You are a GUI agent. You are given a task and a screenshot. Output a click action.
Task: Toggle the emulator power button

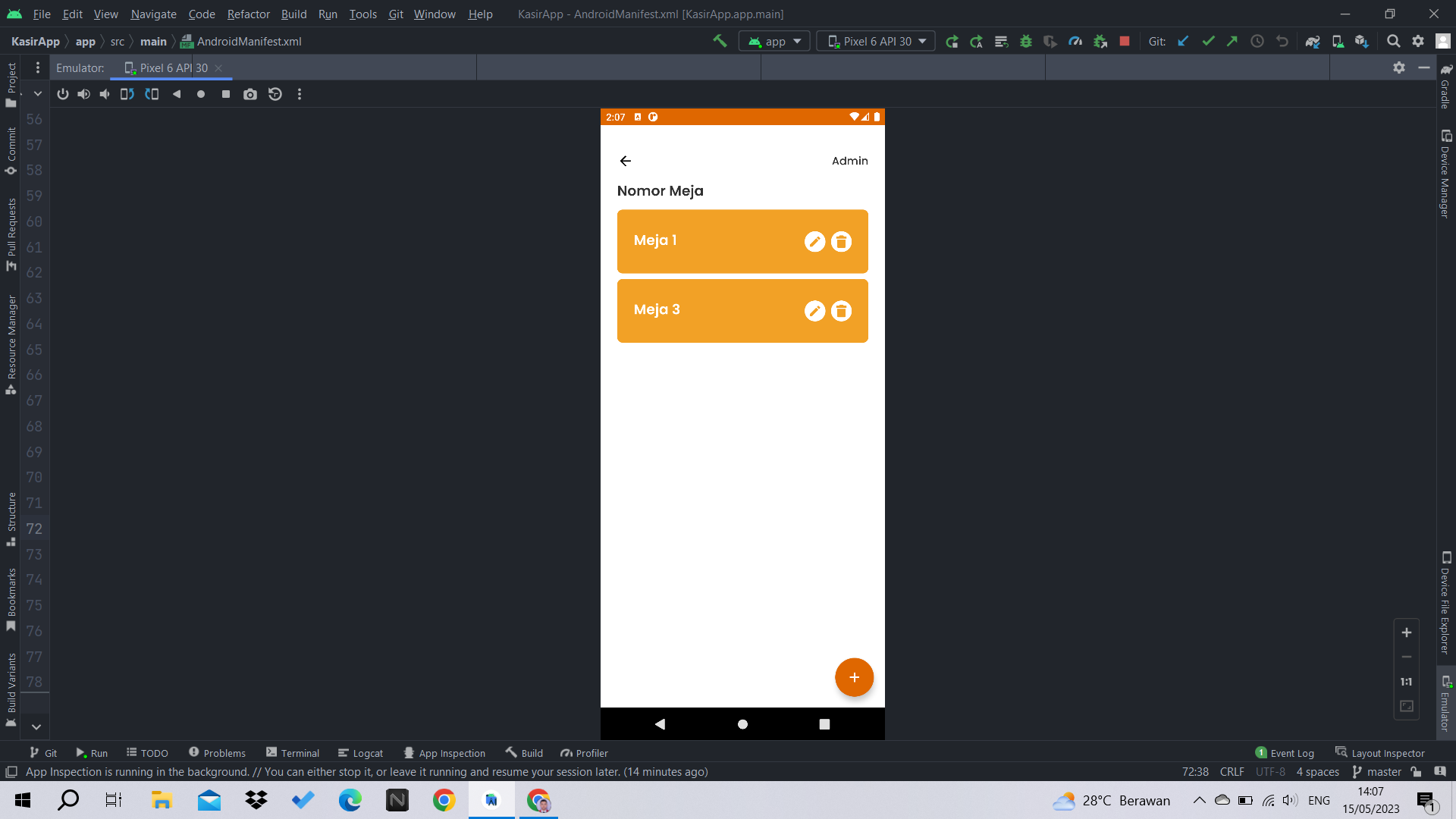[62, 94]
